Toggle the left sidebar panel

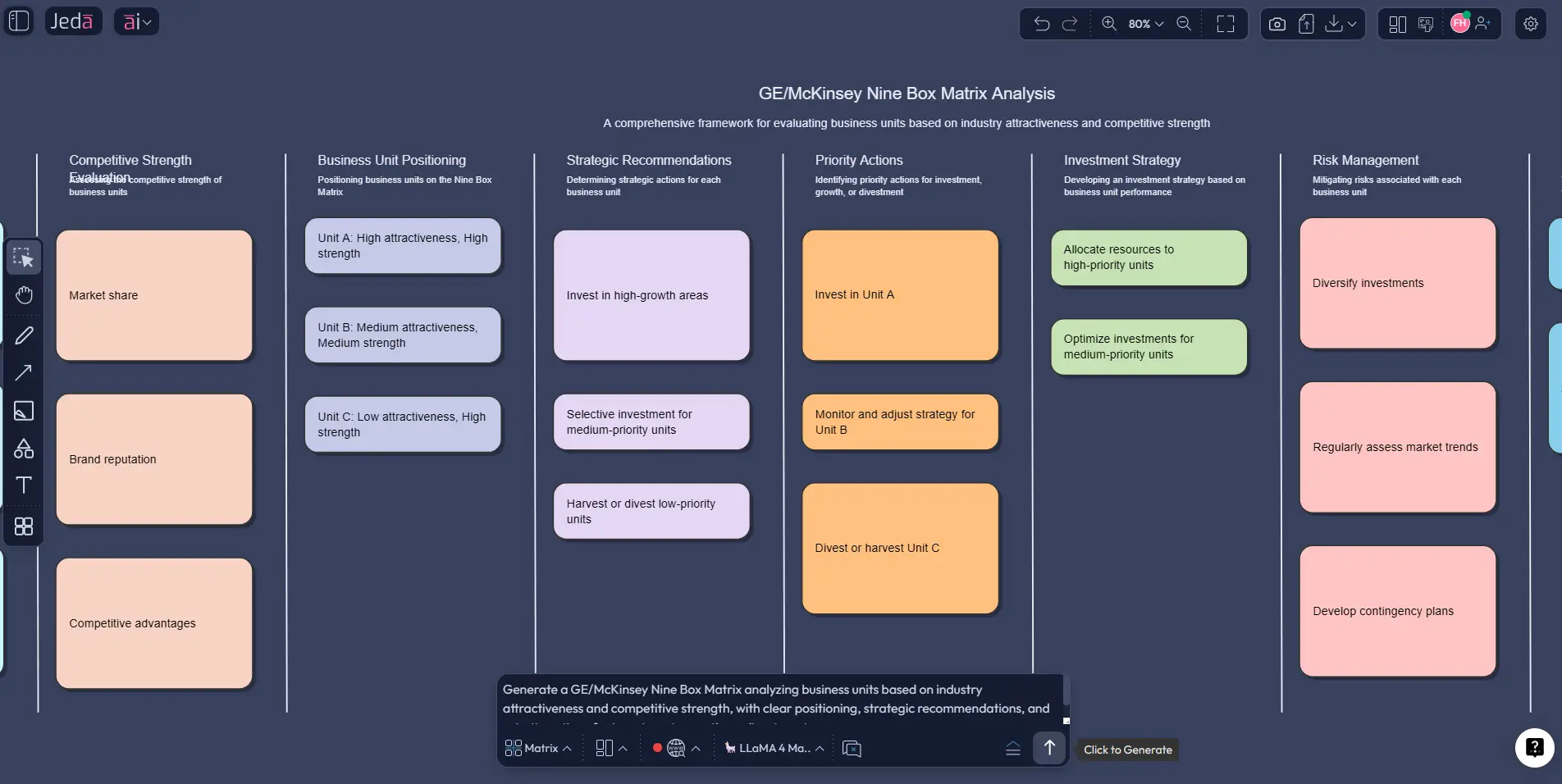pyautogui.click(x=19, y=21)
